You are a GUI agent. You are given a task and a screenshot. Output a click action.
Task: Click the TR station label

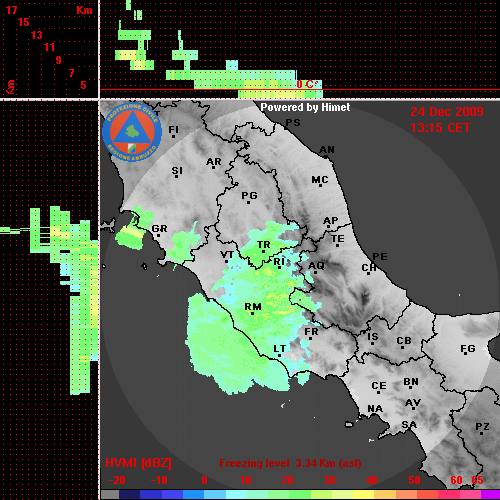[264, 245]
